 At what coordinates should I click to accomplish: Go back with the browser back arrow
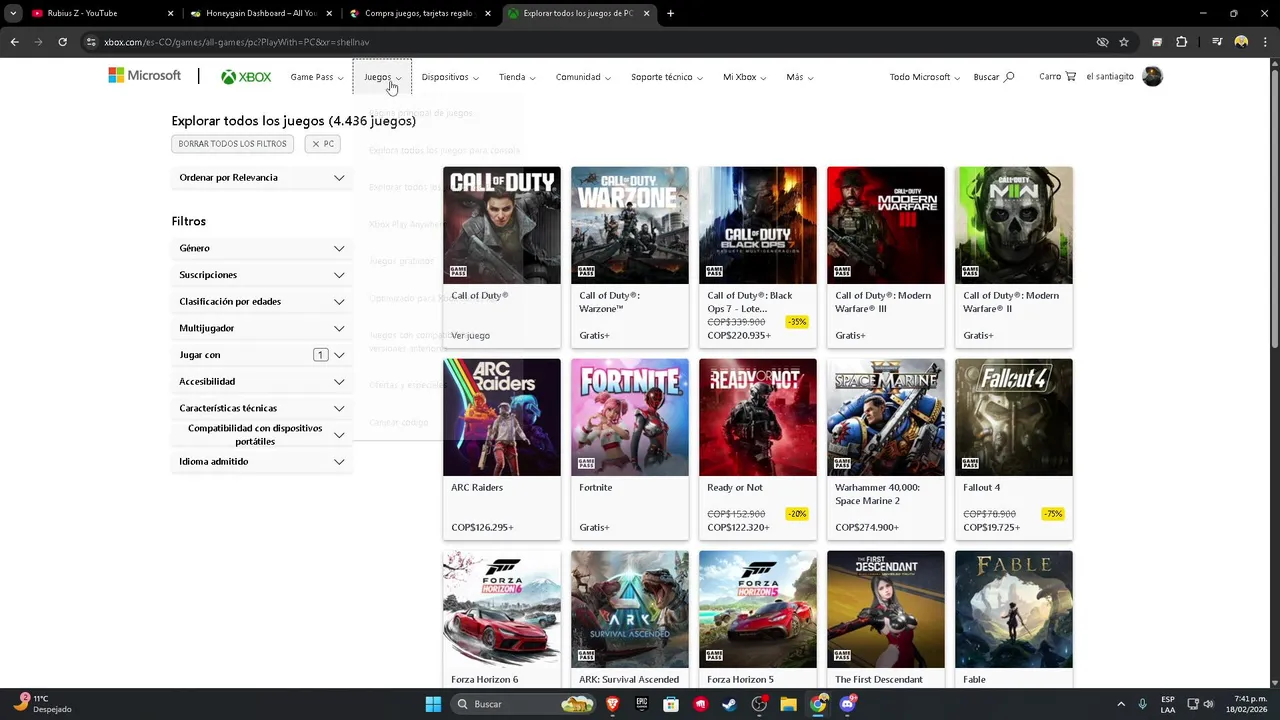(x=15, y=42)
